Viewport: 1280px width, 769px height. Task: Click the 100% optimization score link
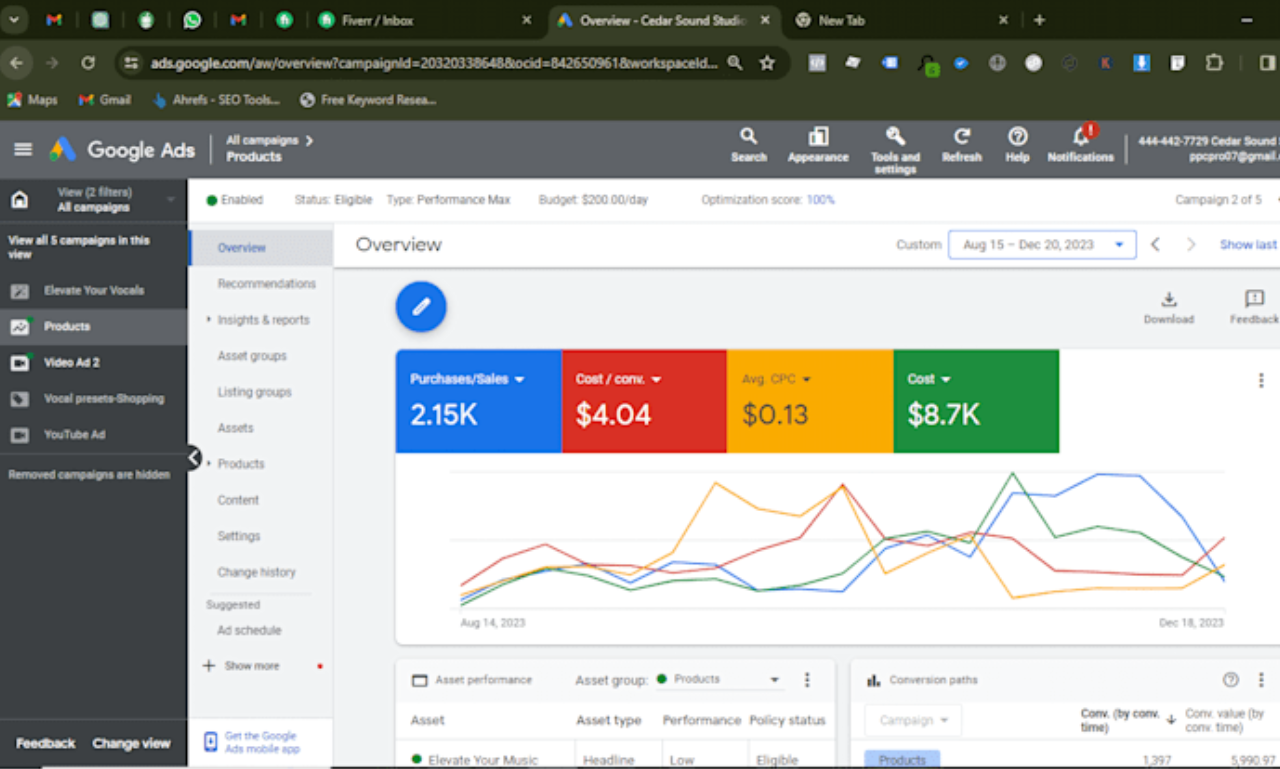[820, 199]
